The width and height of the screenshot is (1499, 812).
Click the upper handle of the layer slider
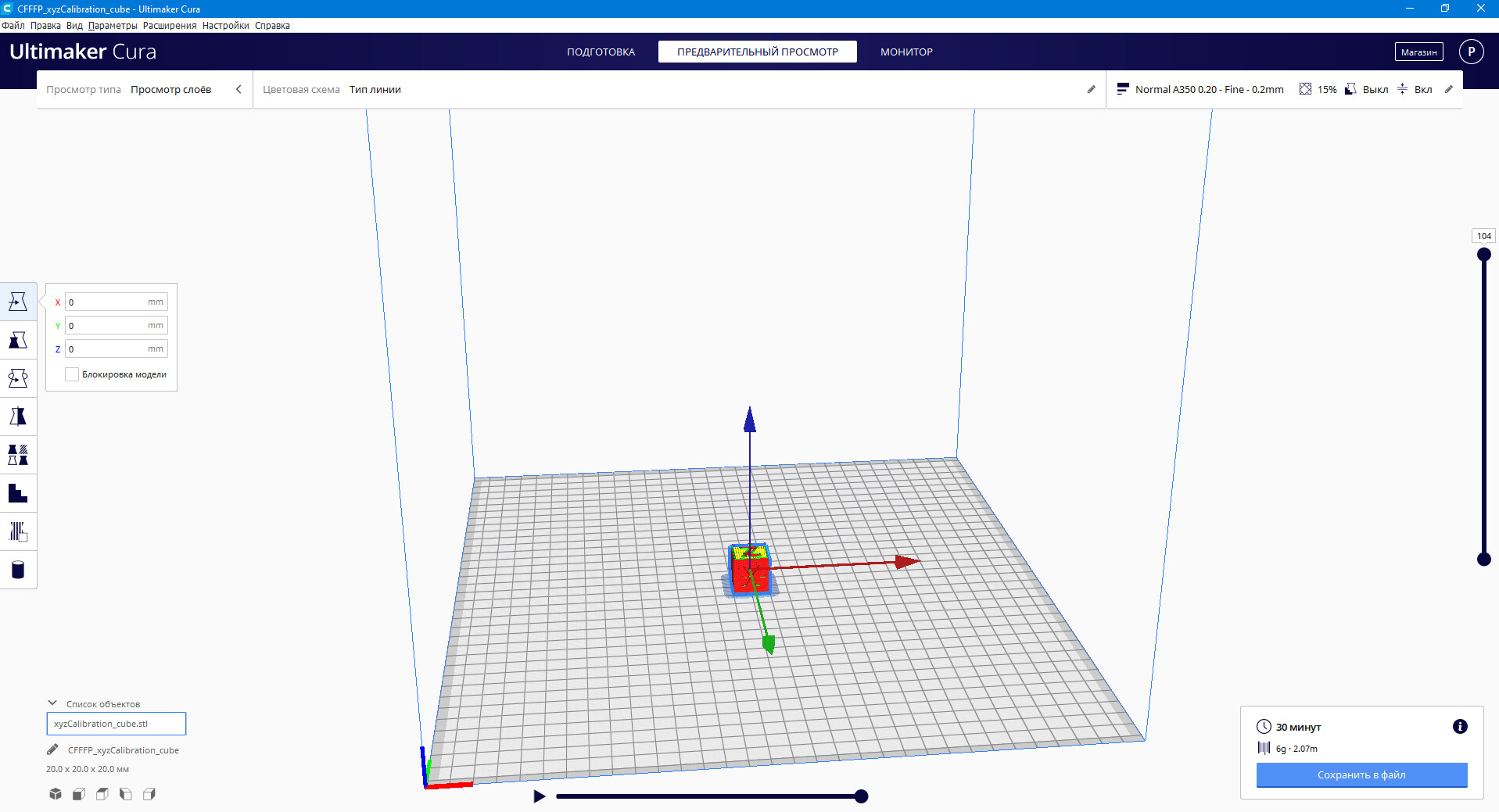point(1483,254)
